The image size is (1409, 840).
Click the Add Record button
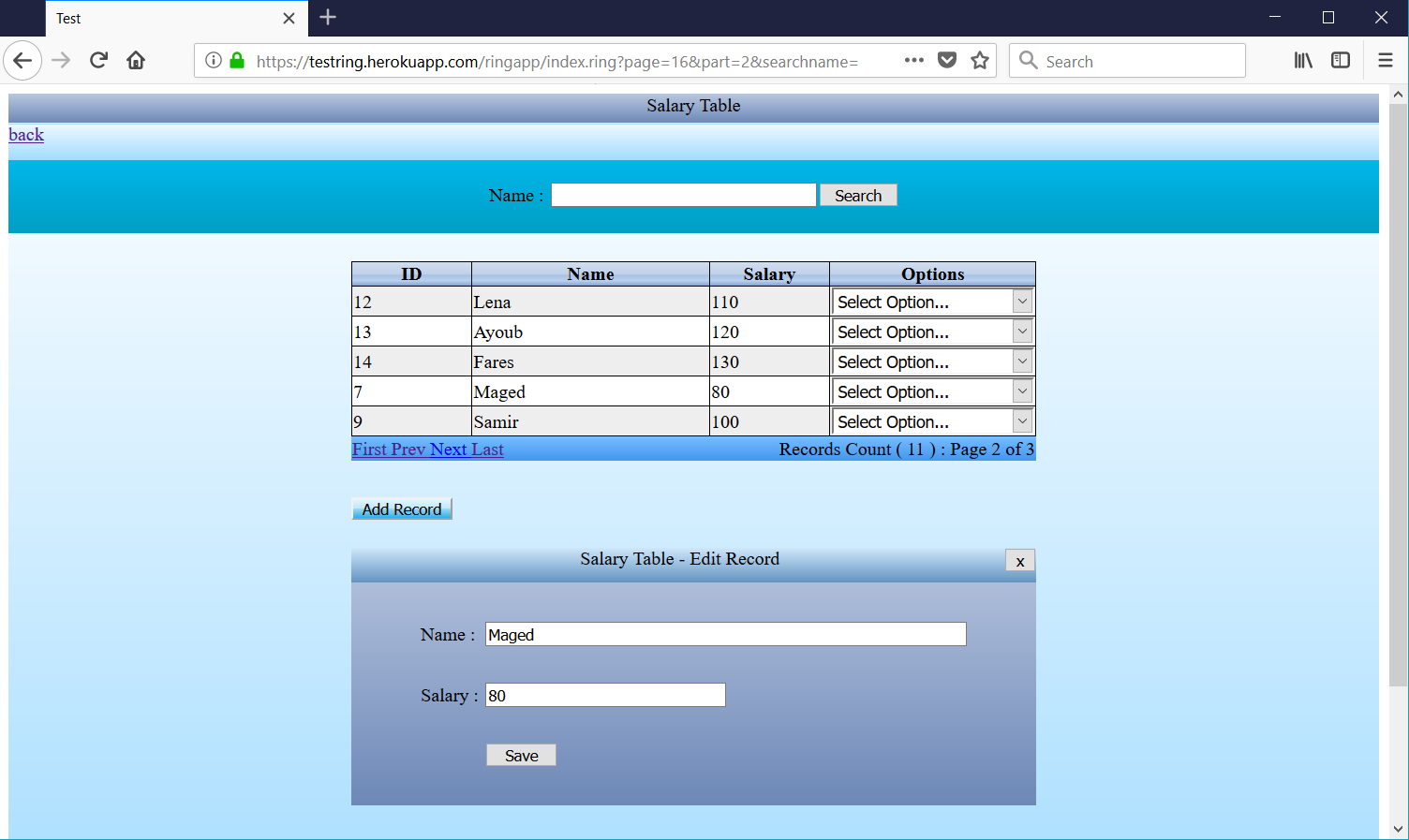click(401, 508)
